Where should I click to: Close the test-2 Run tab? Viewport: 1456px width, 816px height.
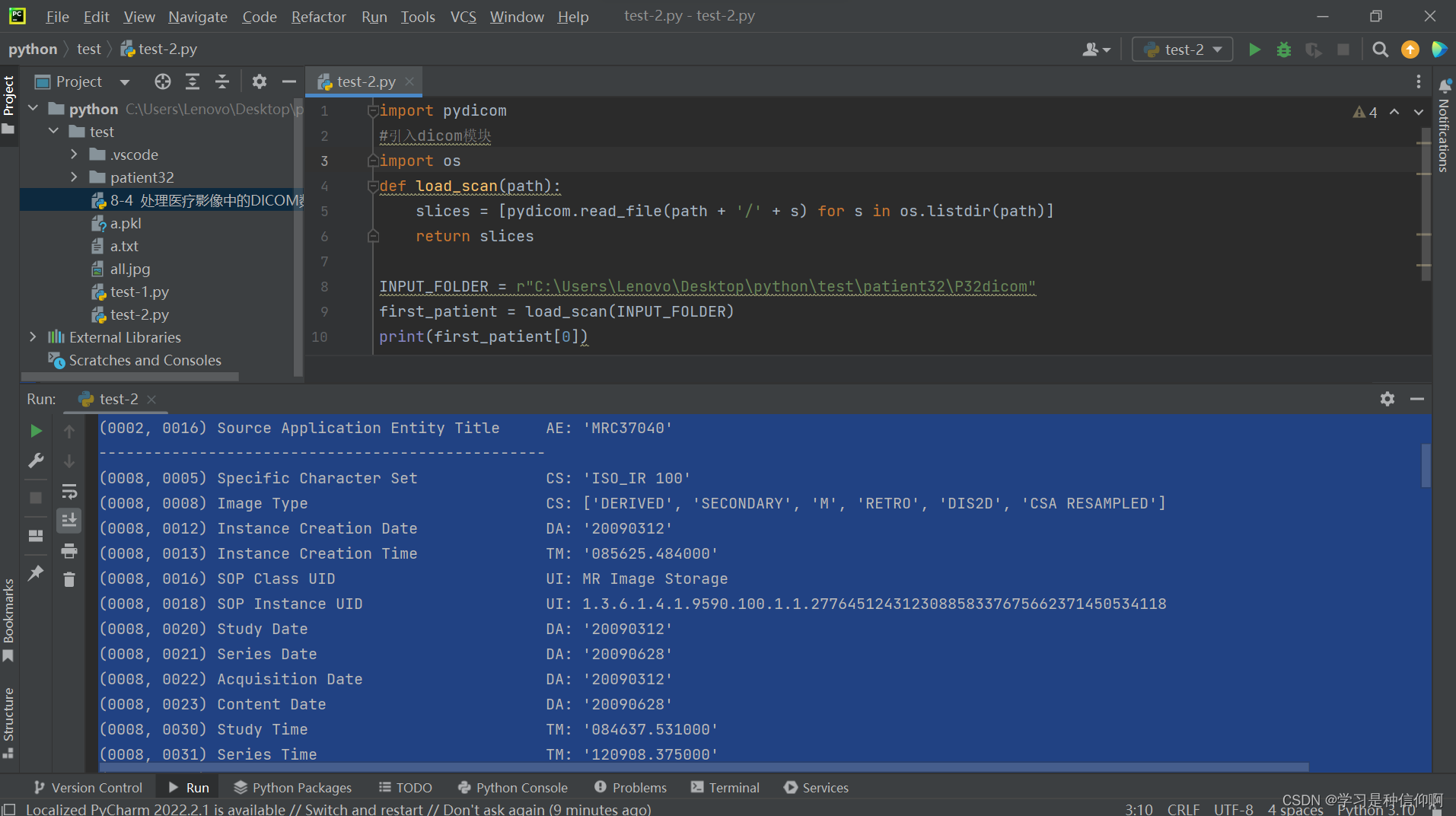click(151, 399)
